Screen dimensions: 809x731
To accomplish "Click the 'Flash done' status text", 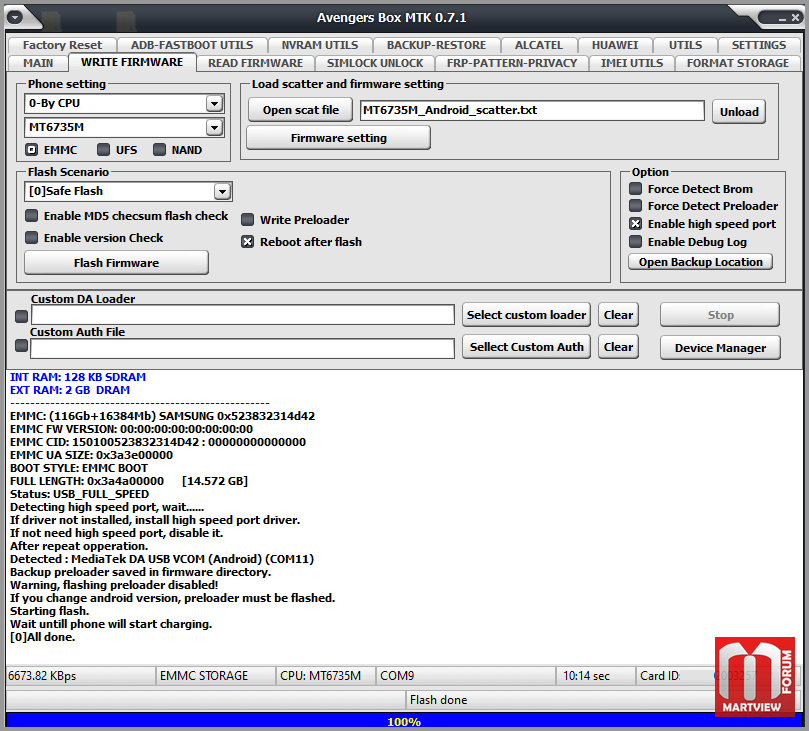I will (x=438, y=700).
